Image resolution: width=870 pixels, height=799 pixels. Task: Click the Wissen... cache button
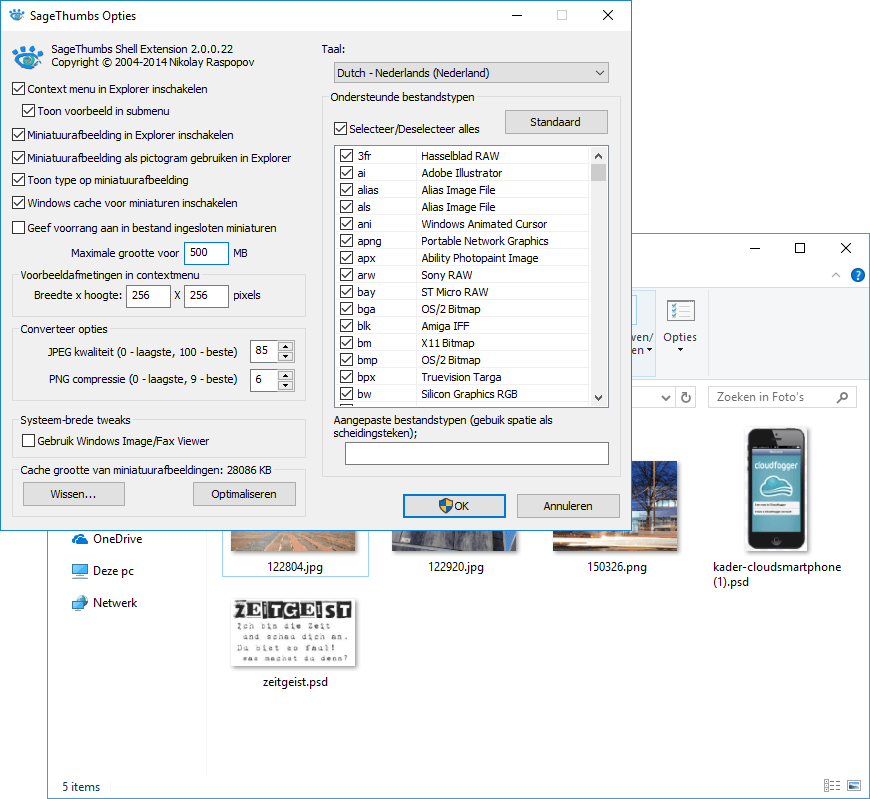tap(74, 494)
